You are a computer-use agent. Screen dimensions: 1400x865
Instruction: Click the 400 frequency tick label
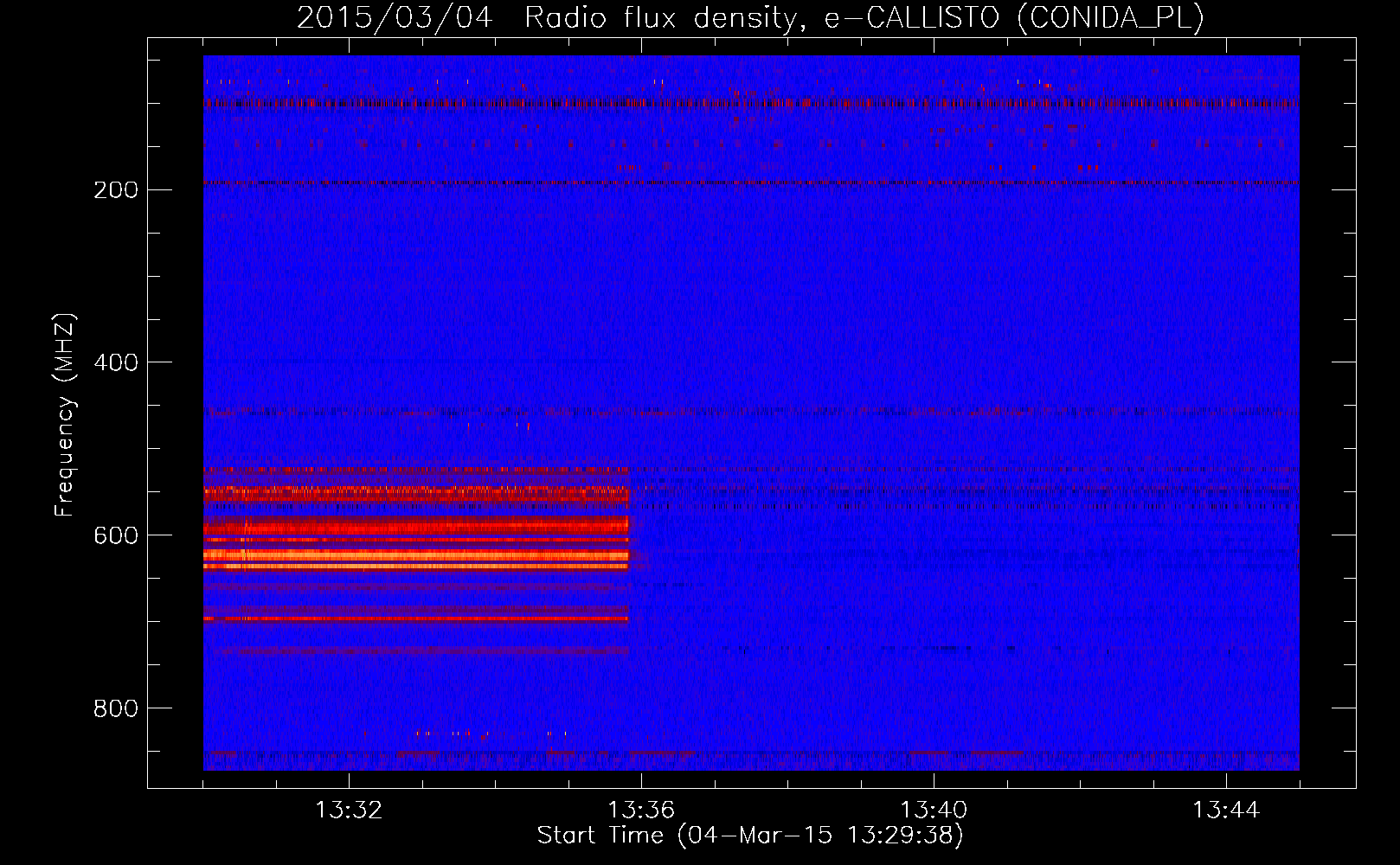coord(116,362)
